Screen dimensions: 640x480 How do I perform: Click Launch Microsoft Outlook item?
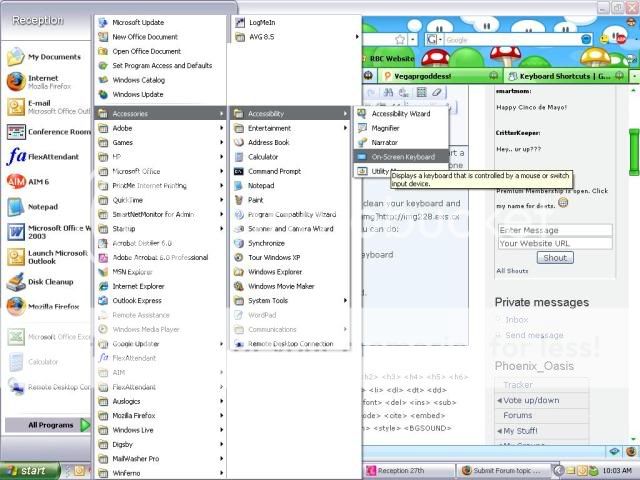click(47, 257)
